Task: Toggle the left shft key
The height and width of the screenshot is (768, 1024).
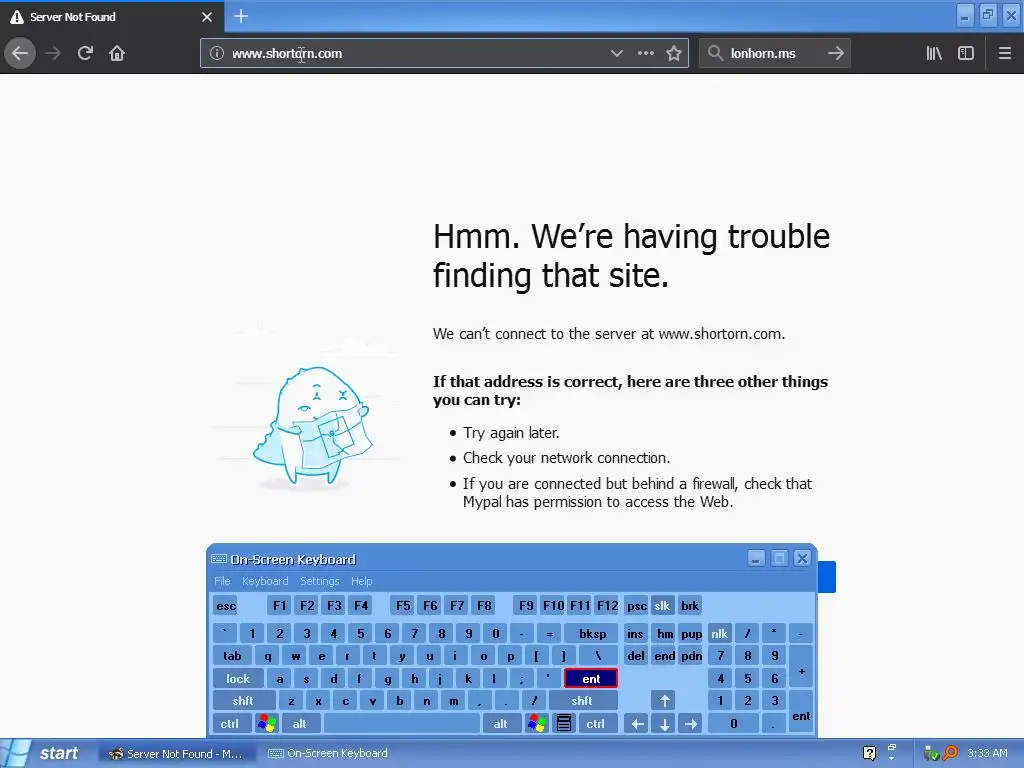Action: point(243,701)
